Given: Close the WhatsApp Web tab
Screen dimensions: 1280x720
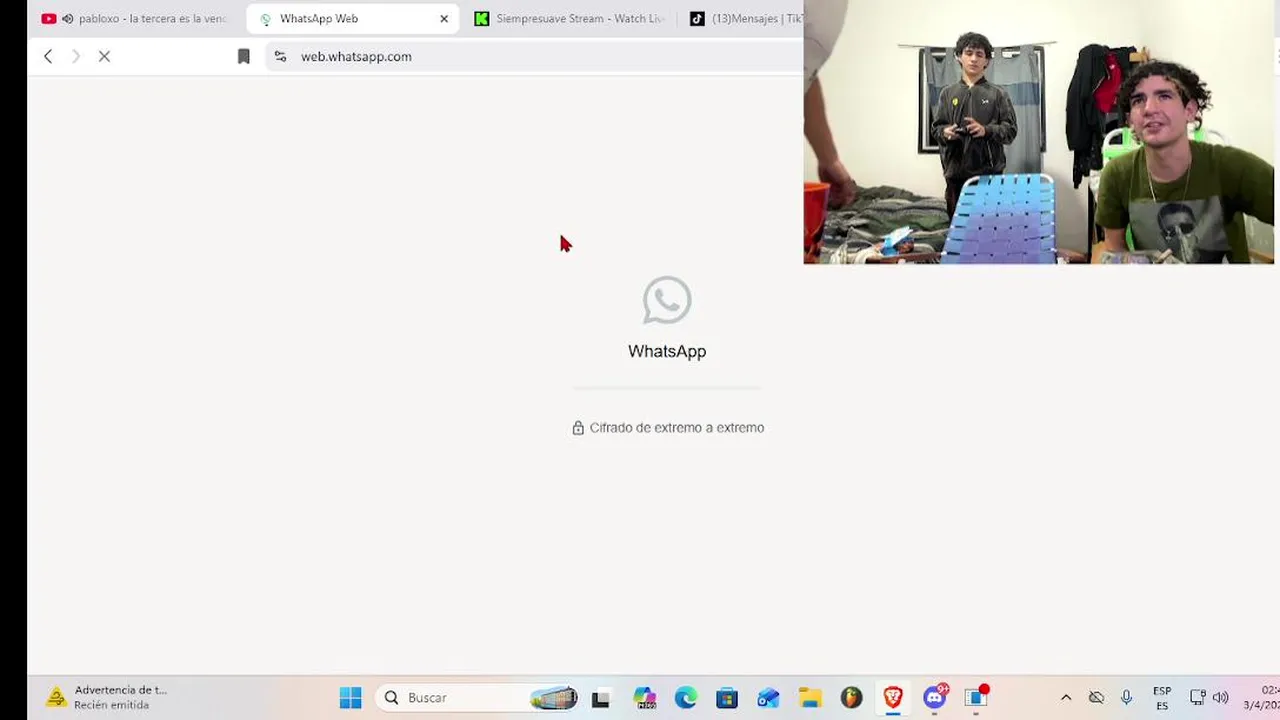Looking at the screenshot, I should (x=444, y=19).
